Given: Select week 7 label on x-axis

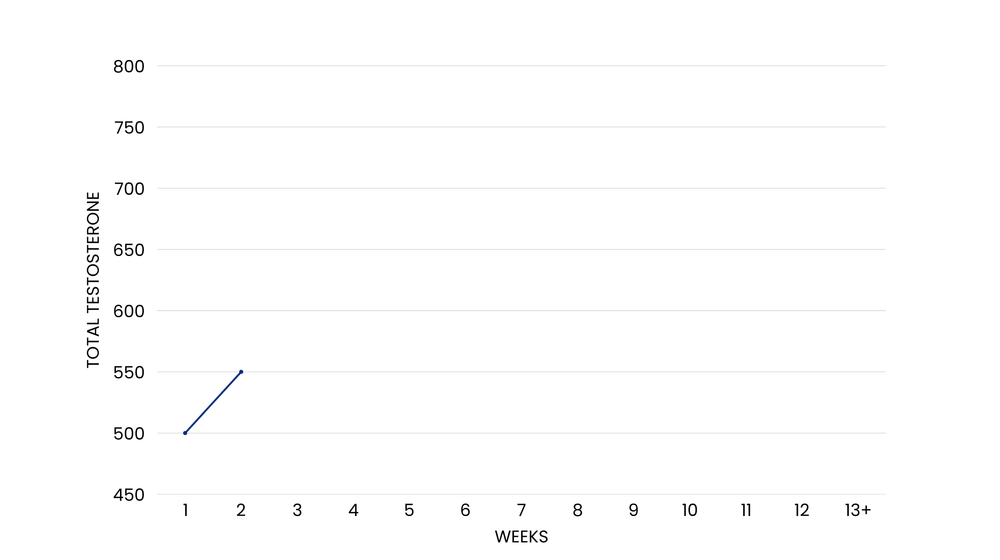Looking at the screenshot, I should (521, 510).
